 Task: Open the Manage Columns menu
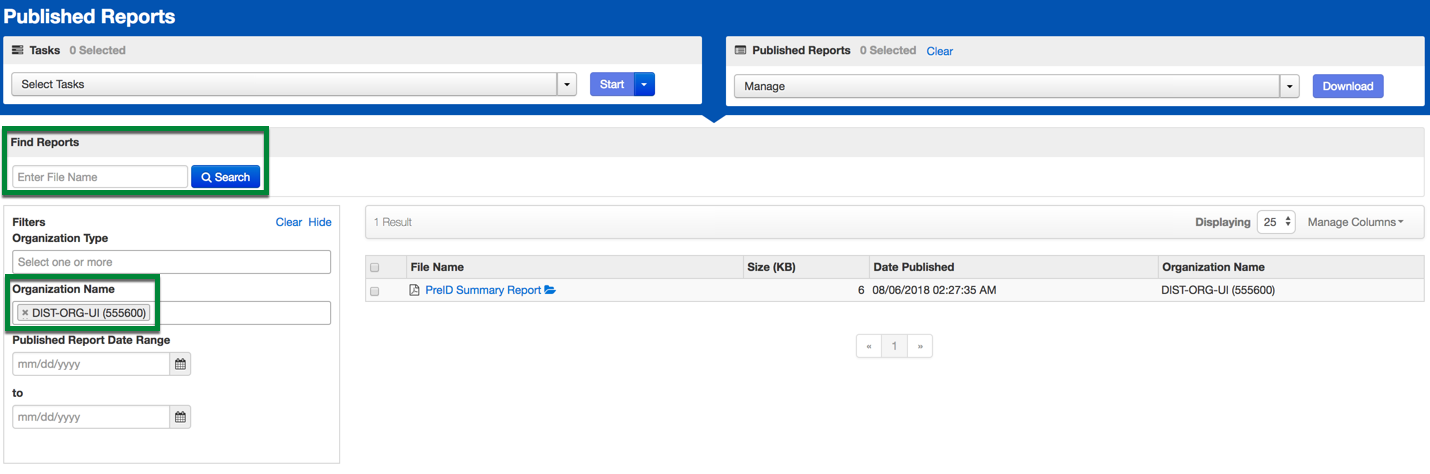pyautogui.click(x=1355, y=222)
